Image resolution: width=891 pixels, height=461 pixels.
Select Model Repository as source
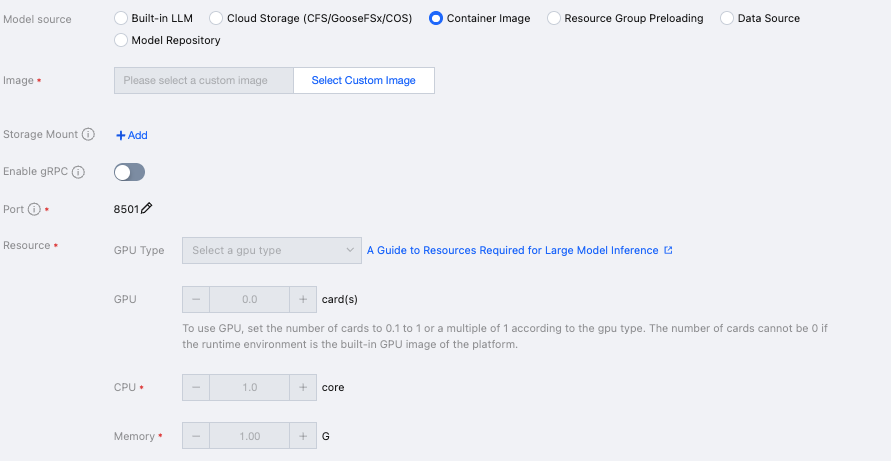click(x=121, y=40)
